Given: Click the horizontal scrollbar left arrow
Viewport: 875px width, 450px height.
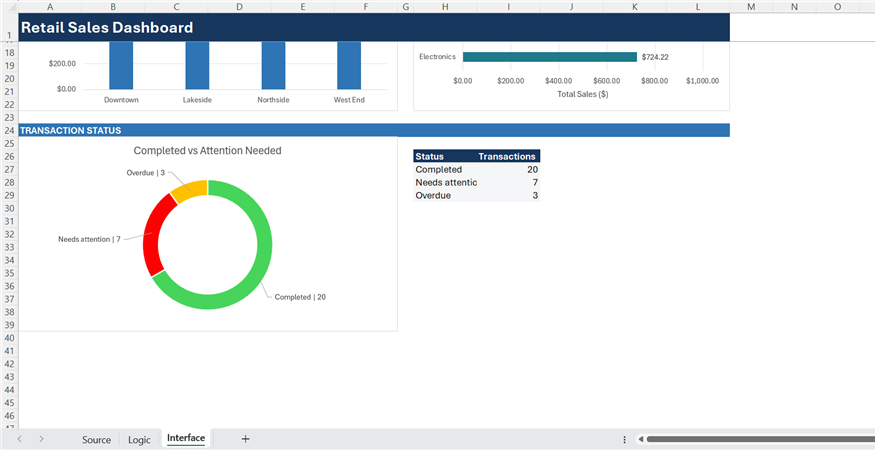Looking at the screenshot, I should click(x=641, y=439).
